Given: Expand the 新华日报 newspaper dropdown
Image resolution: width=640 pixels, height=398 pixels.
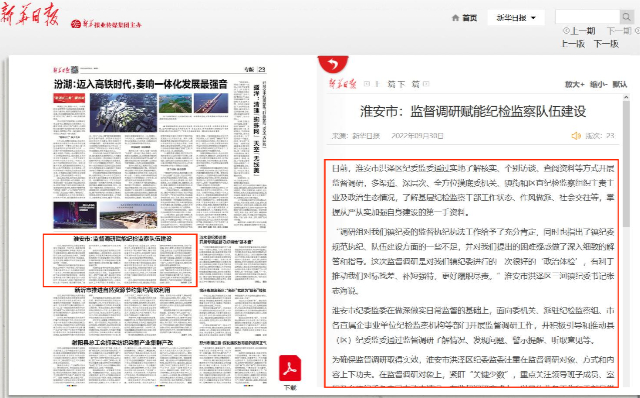Looking at the screenshot, I should pos(516,18).
